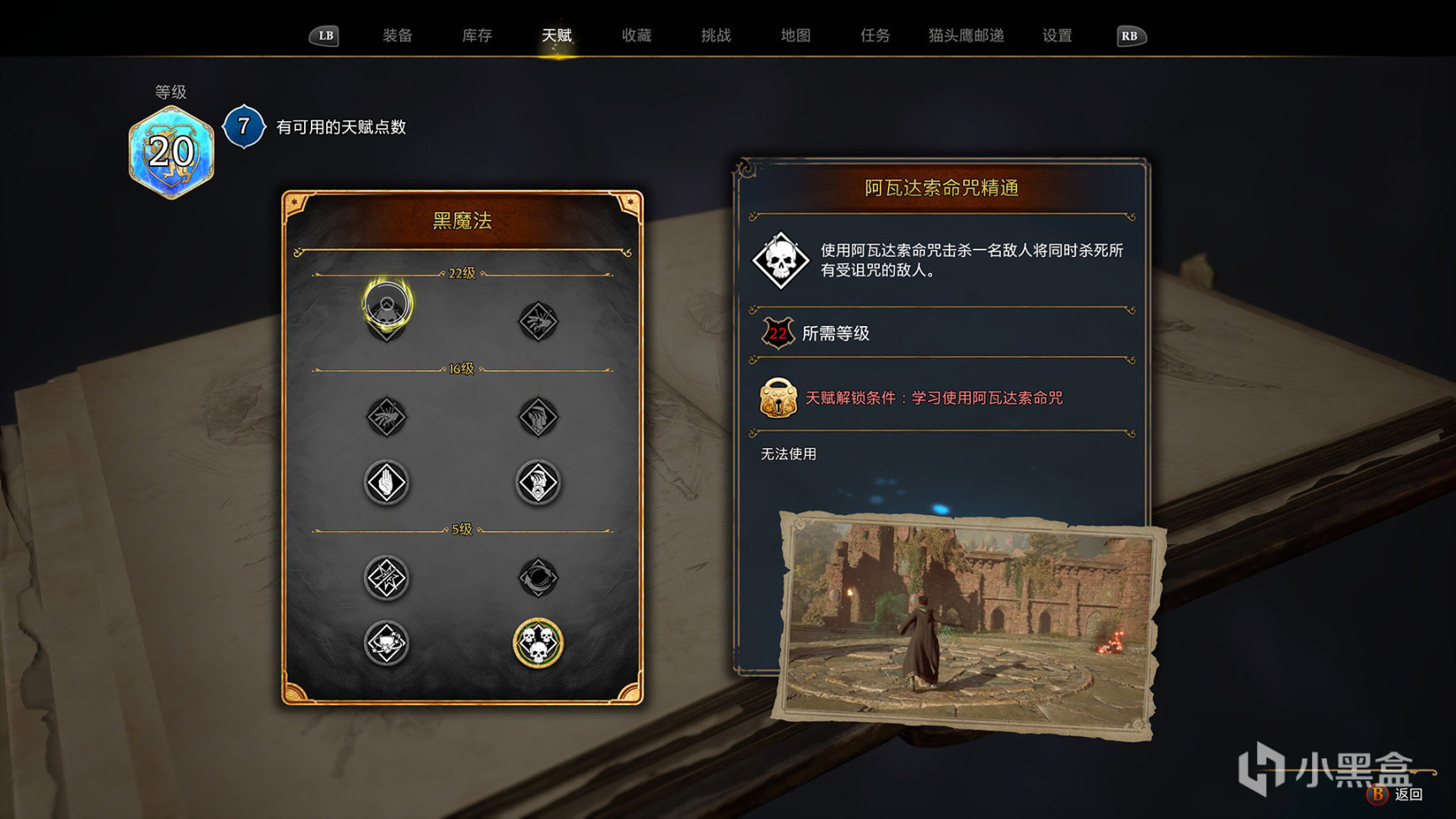Open the 设置 tab
The height and width of the screenshot is (819, 1456).
[1057, 35]
